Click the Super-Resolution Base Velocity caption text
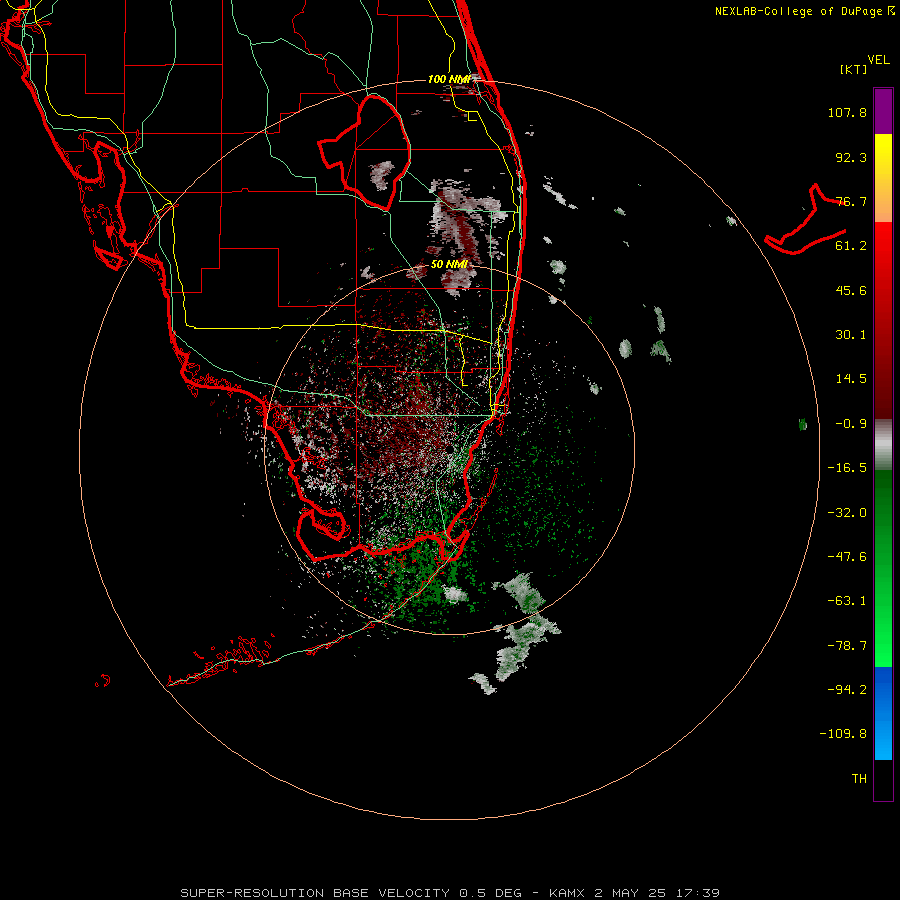 coord(449,893)
